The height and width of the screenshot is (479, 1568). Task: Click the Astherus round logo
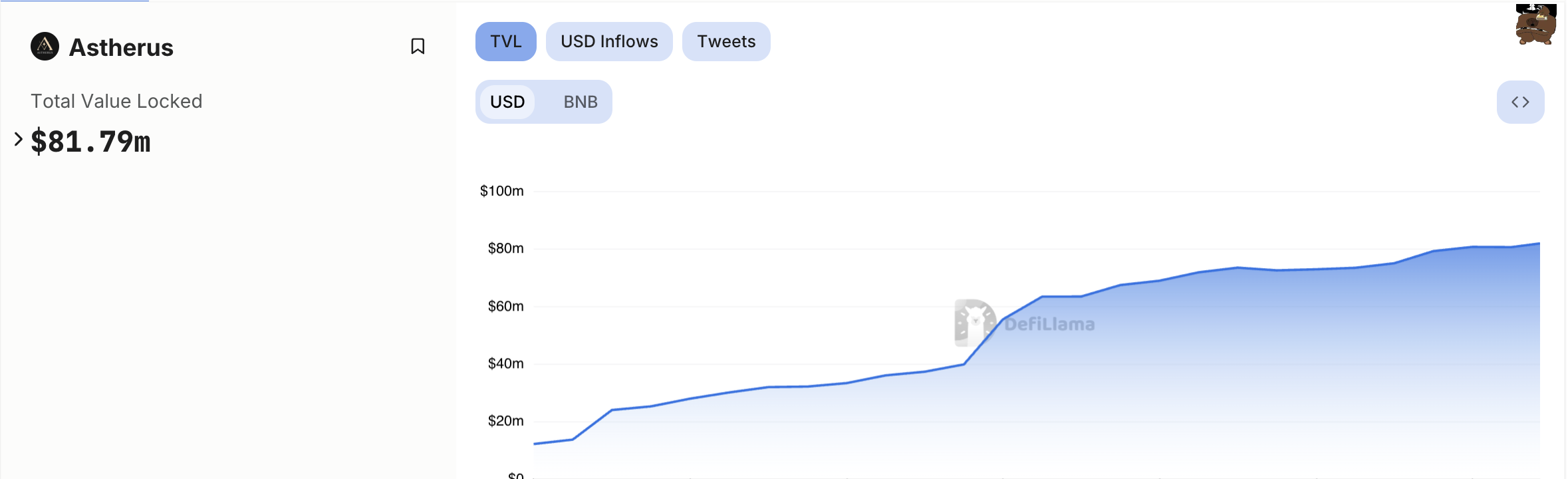(45, 47)
